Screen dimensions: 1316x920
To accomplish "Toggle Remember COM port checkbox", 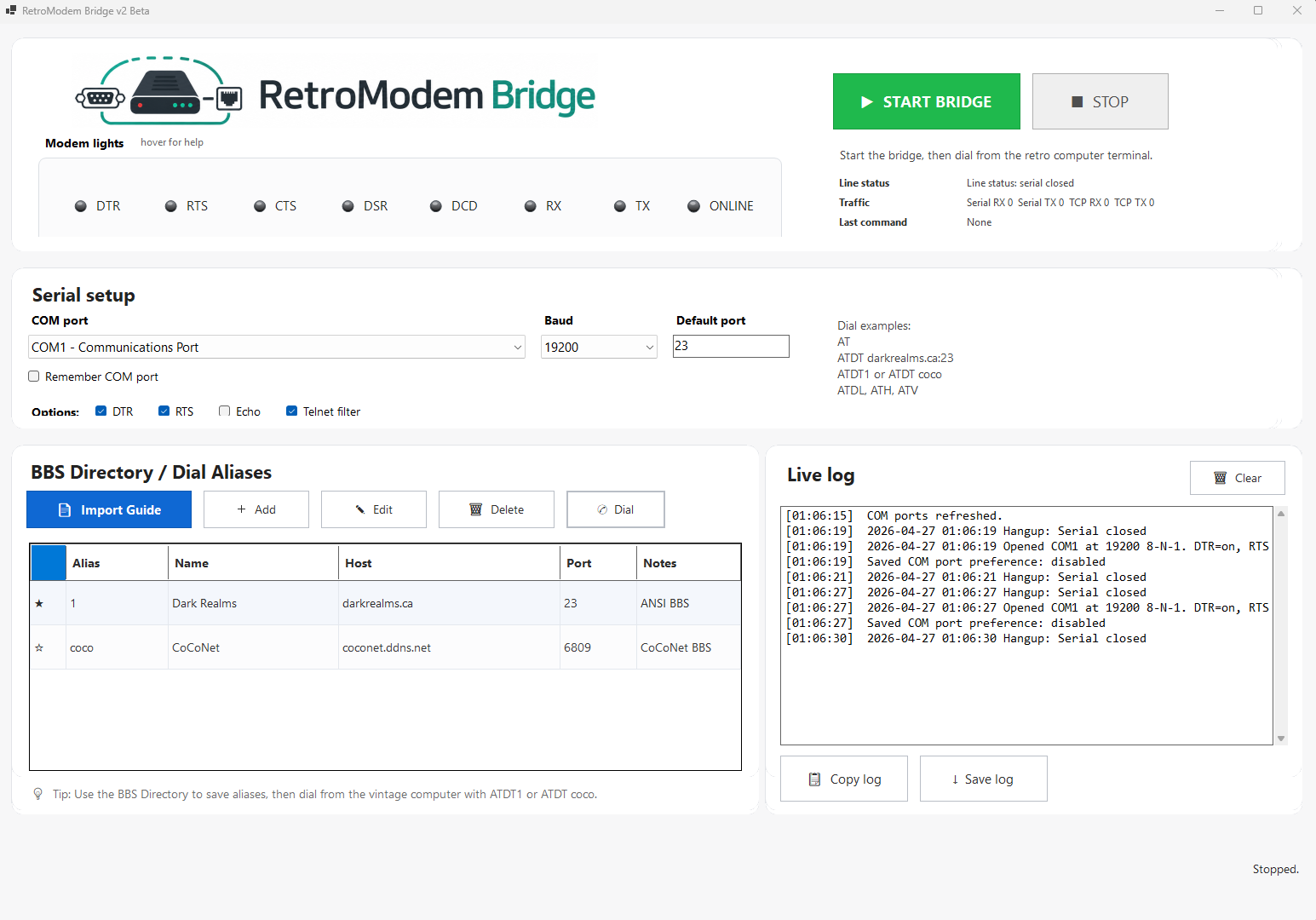I will [x=34, y=377].
